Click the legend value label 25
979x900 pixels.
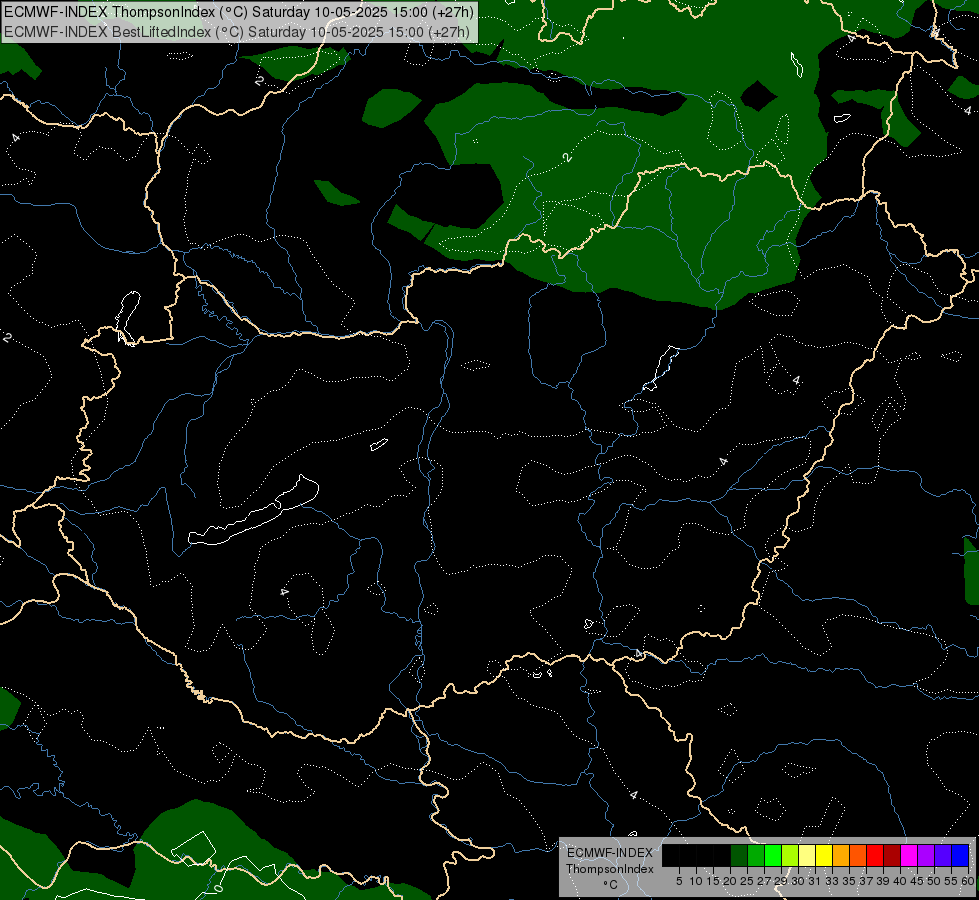click(747, 881)
